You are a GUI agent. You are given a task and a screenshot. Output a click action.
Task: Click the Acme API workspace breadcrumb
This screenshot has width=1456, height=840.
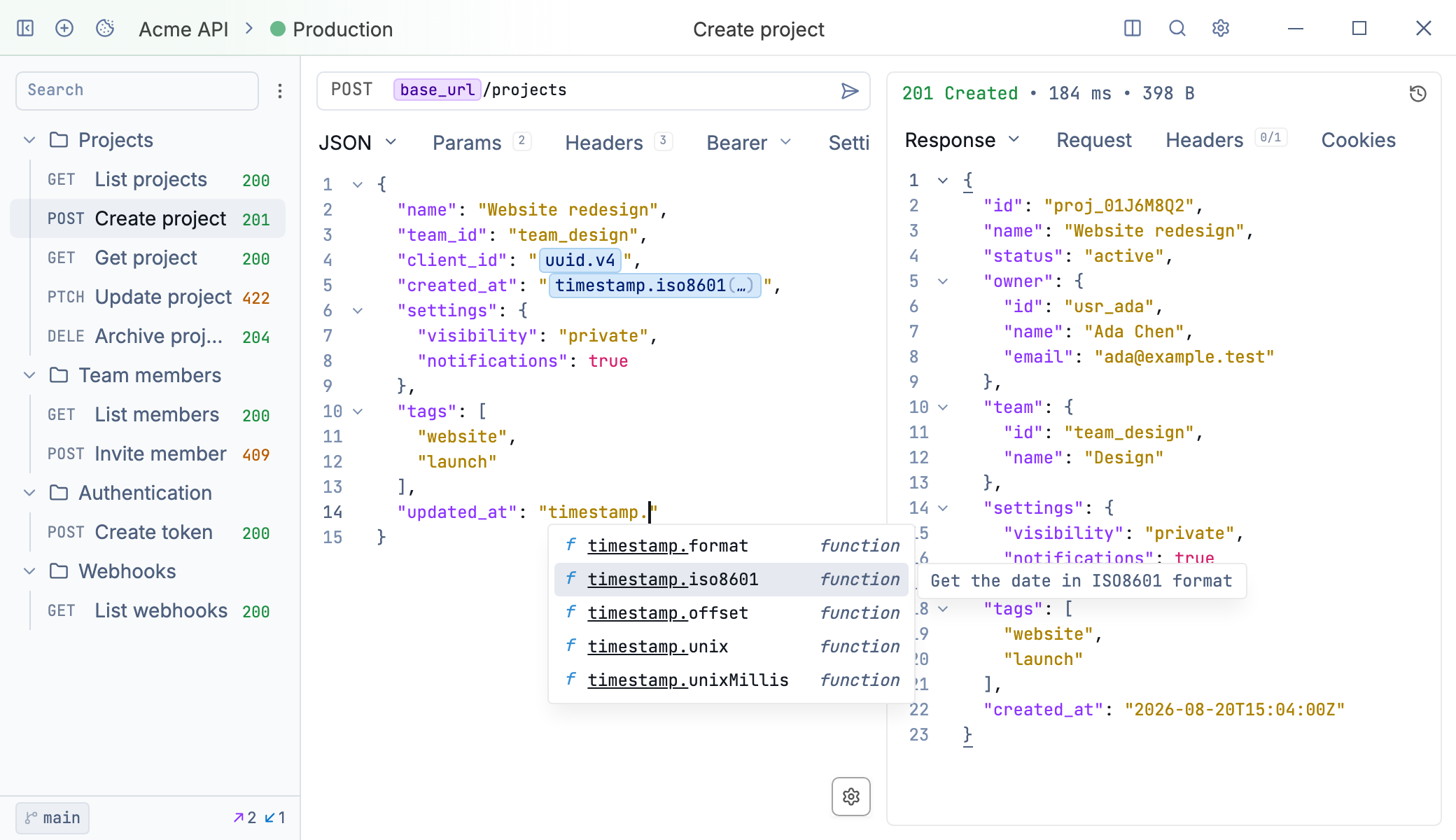183,29
